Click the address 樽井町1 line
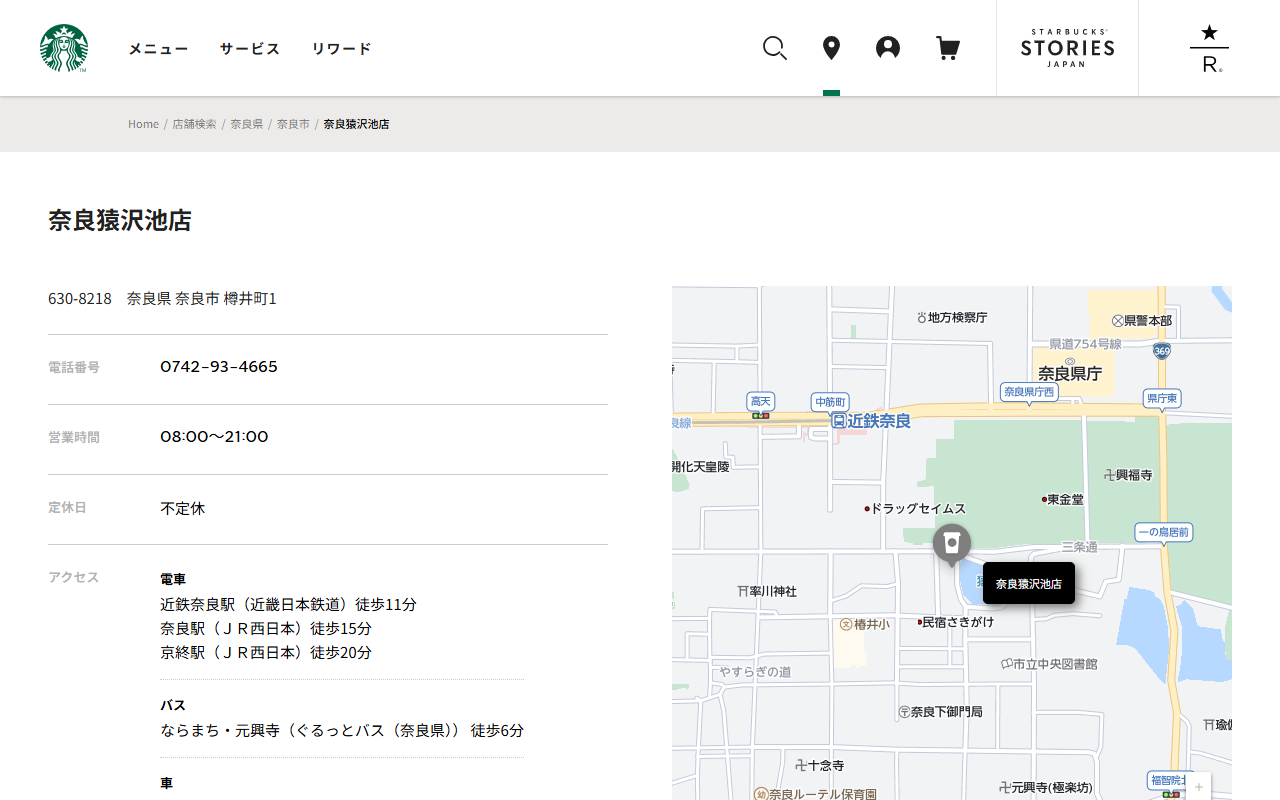Viewport: 1280px width, 800px height. [162, 299]
